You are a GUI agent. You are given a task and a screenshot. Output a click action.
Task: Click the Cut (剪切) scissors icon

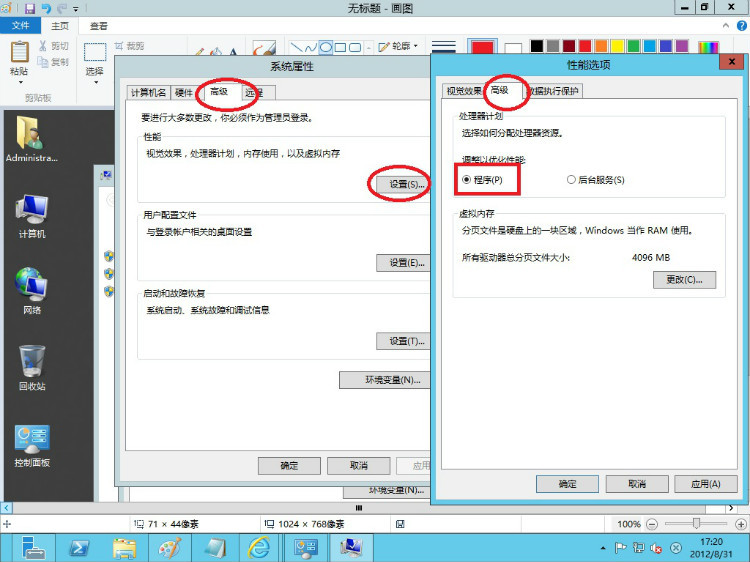click(x=43, y=45)
